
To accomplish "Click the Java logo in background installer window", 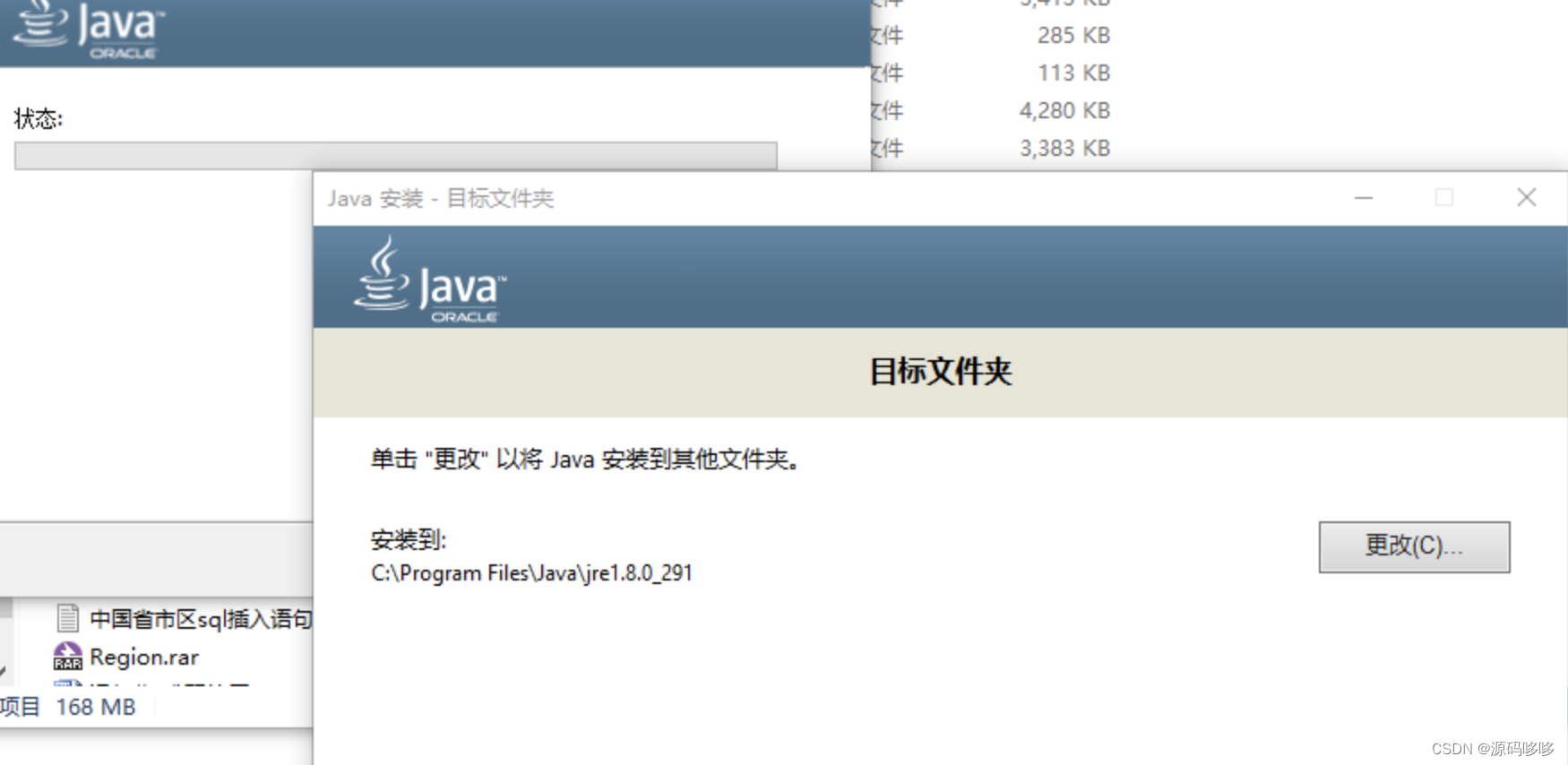I will (x=88, y=30).
